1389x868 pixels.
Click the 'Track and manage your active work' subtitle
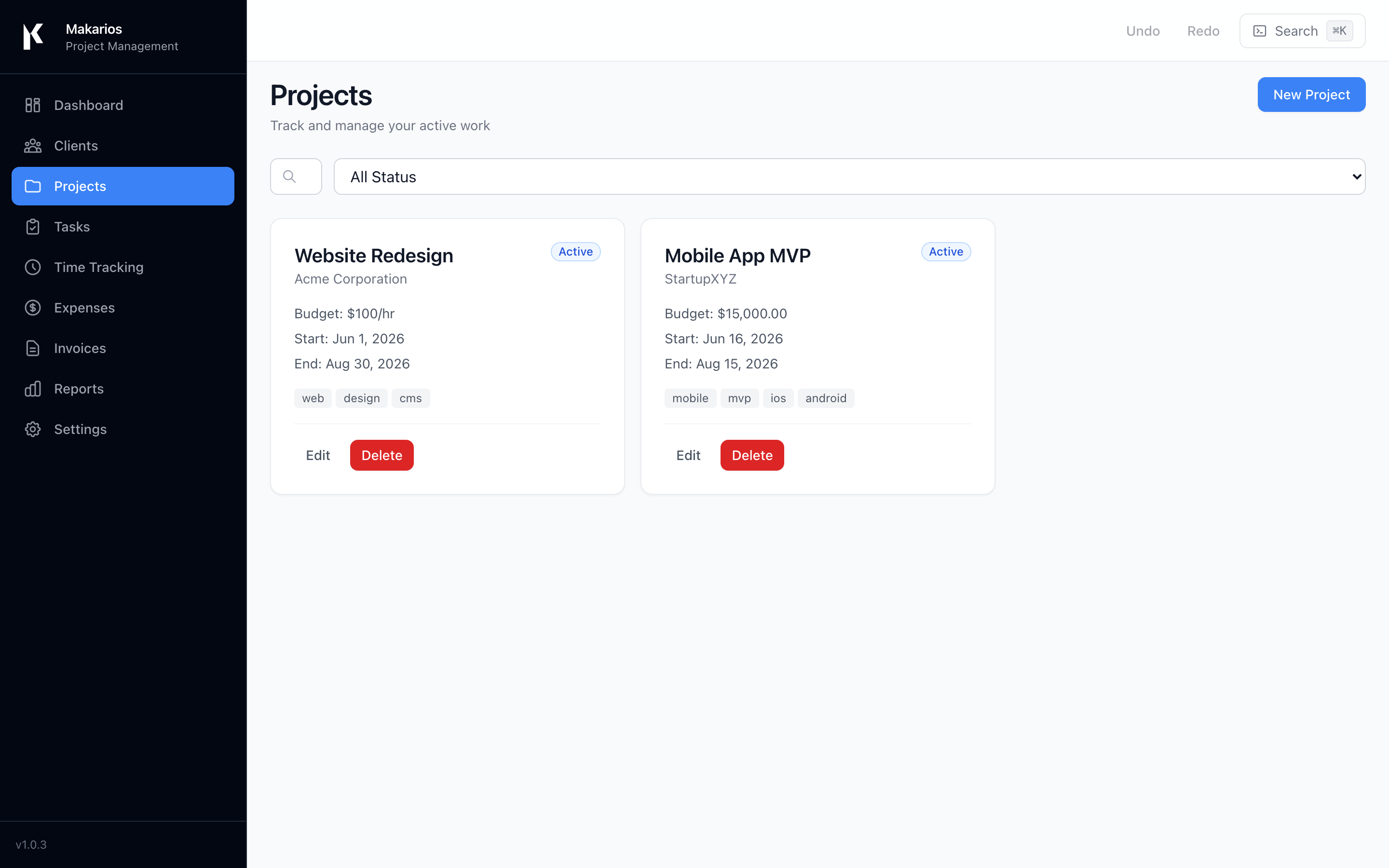pos(380,126)
